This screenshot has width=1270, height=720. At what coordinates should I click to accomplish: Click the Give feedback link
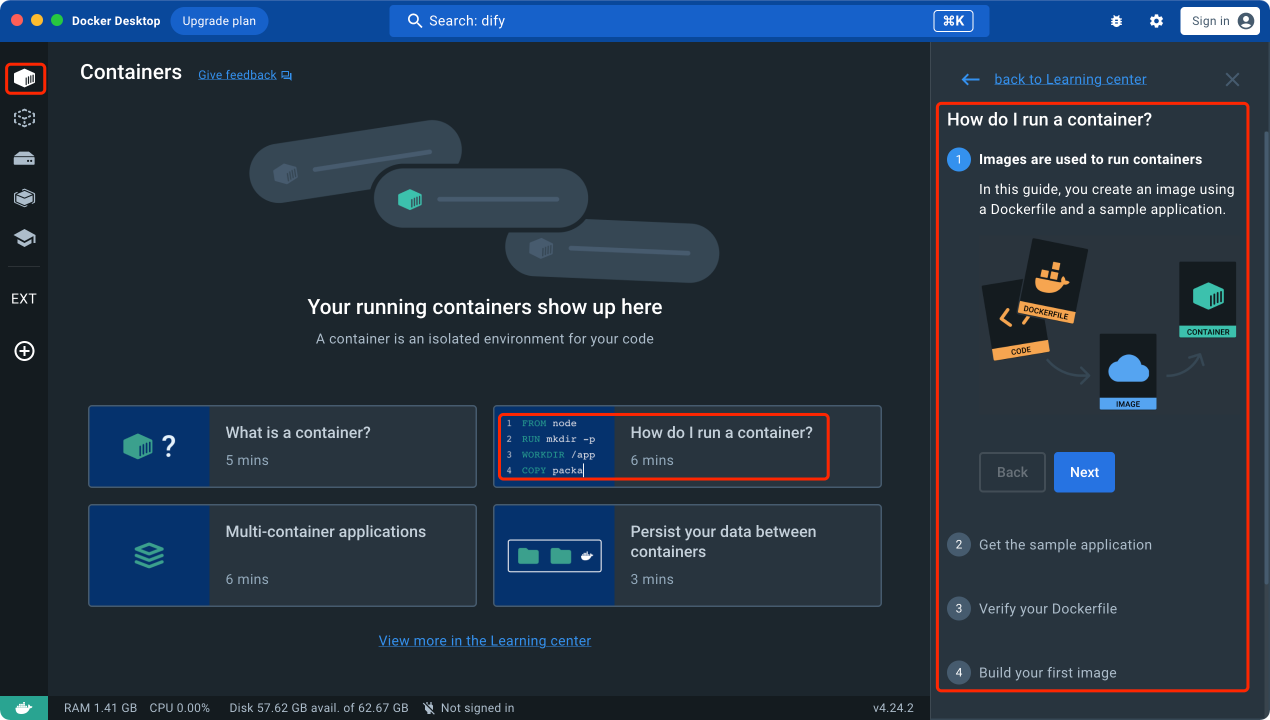[x=245, y=75]
